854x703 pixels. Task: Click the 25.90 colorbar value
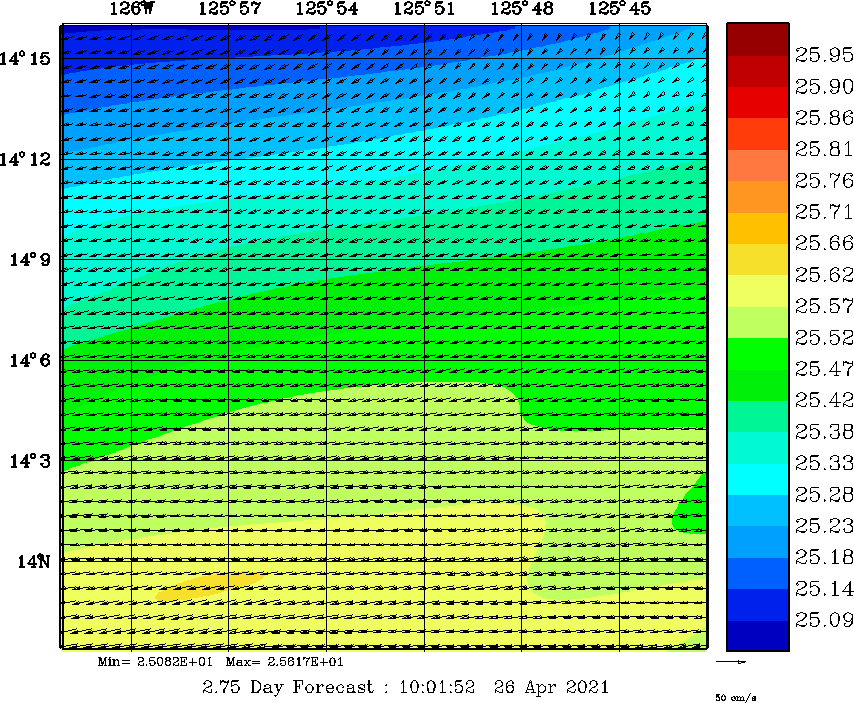point(824,86)
